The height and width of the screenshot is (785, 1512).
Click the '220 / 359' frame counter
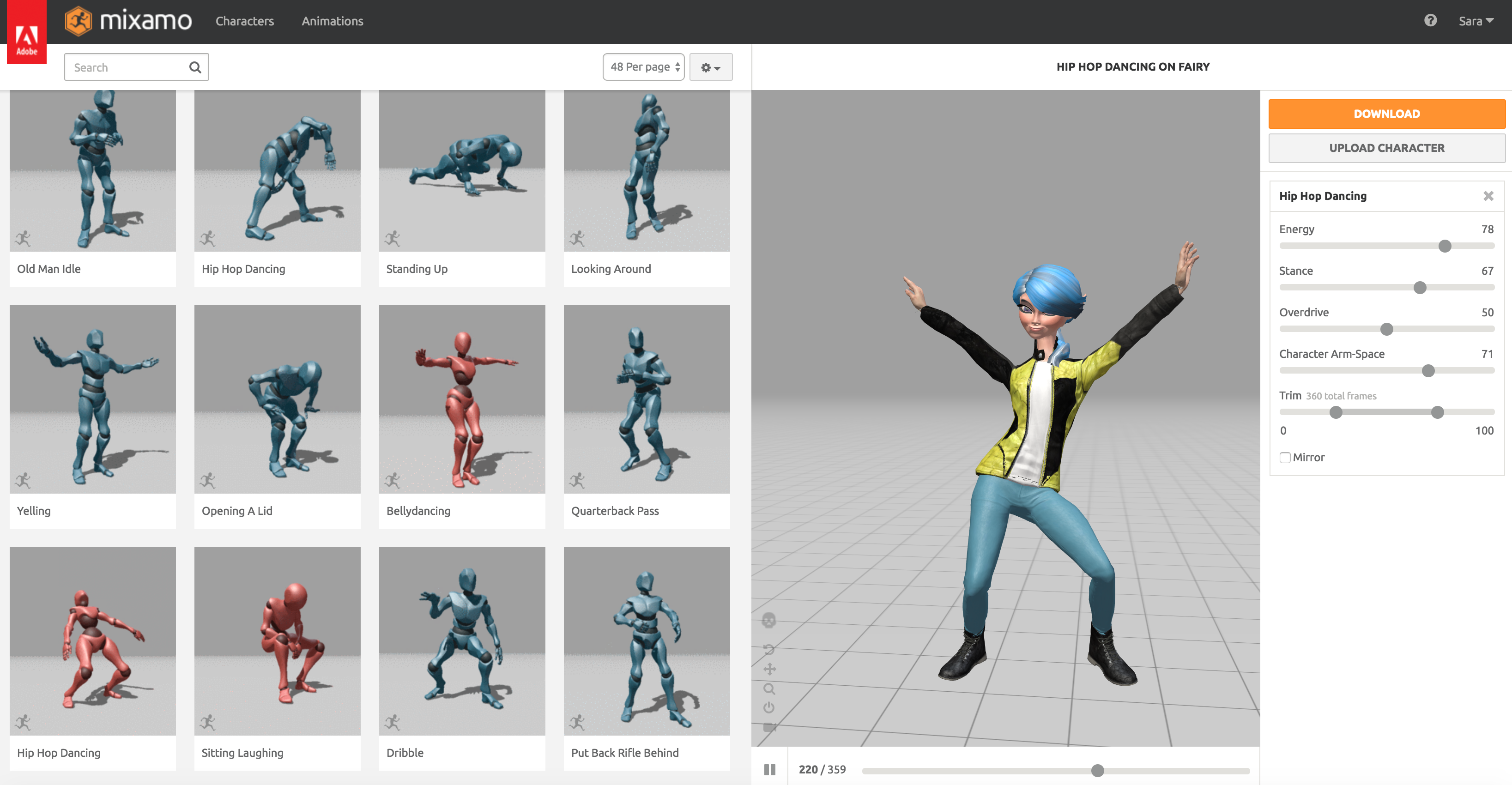tap(822, 769)
